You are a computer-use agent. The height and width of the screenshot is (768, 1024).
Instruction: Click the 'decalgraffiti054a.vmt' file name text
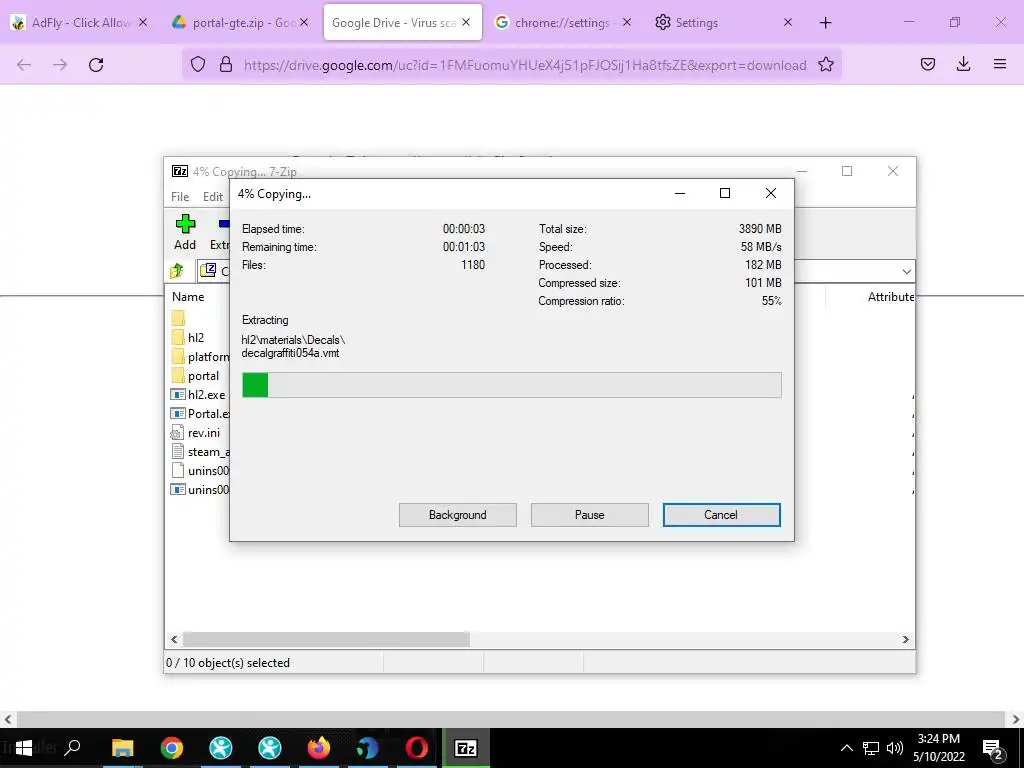(x=291, y=353)
